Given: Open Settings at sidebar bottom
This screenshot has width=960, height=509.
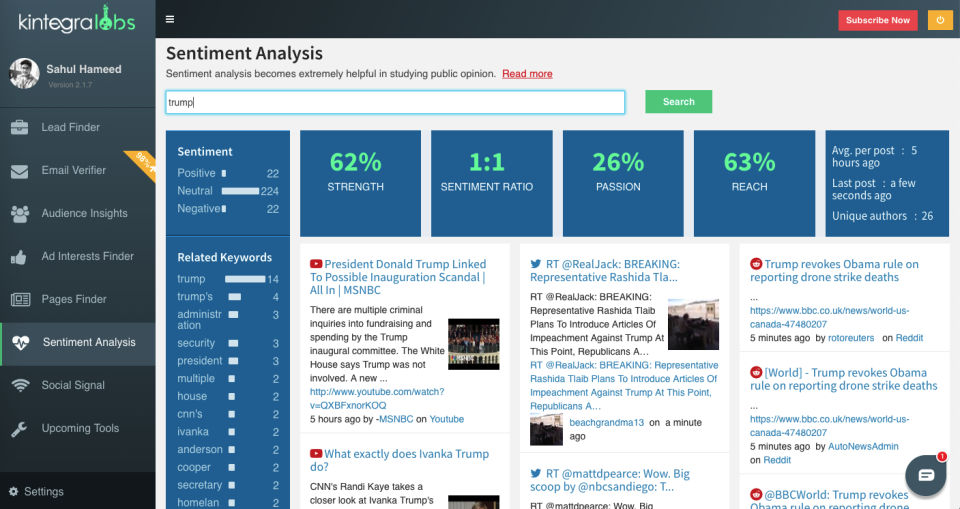Looking at the screenshot, I should (x=77, y=491).
